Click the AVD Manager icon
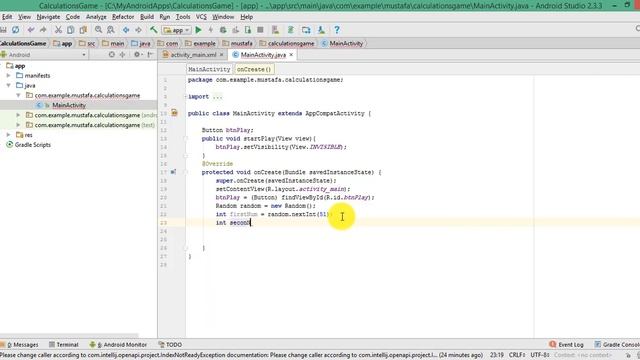The height and width of the screenshot is (360, 640). [x=276, y=30]
